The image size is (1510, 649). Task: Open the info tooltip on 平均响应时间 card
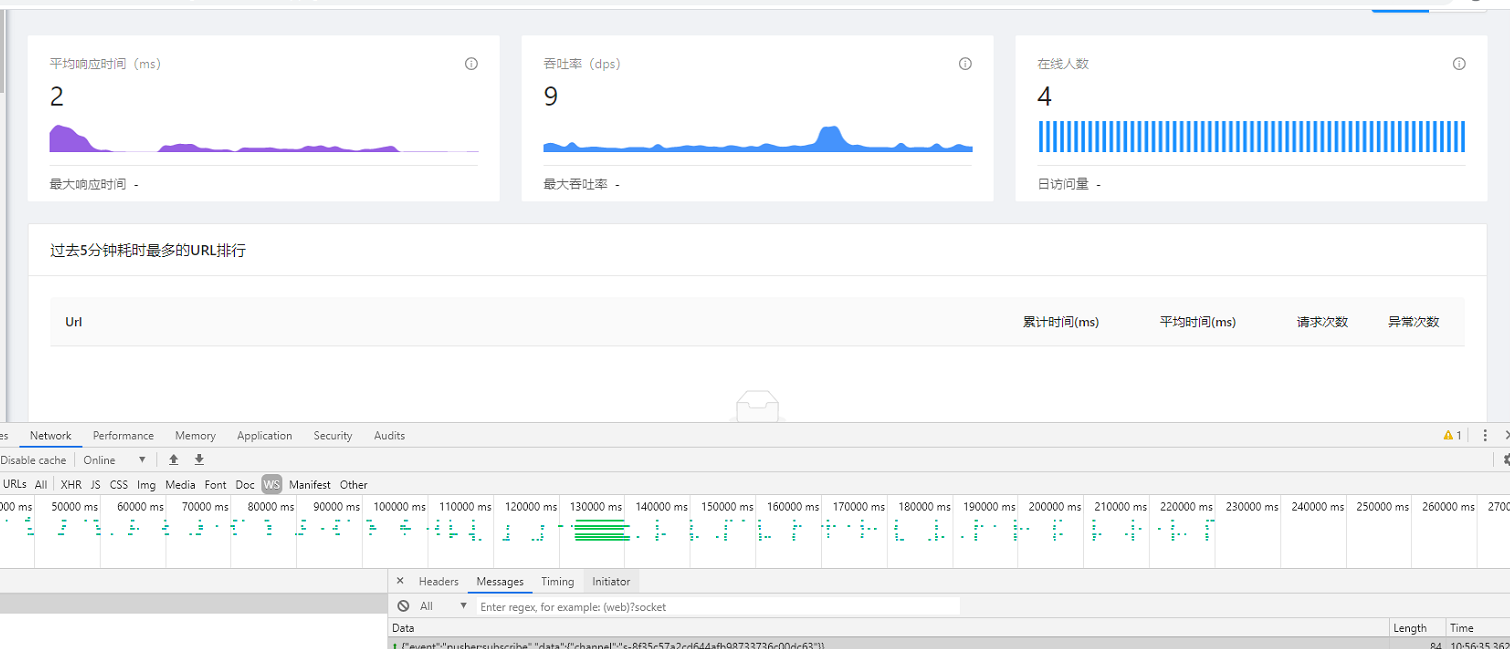tap(471, 63)
